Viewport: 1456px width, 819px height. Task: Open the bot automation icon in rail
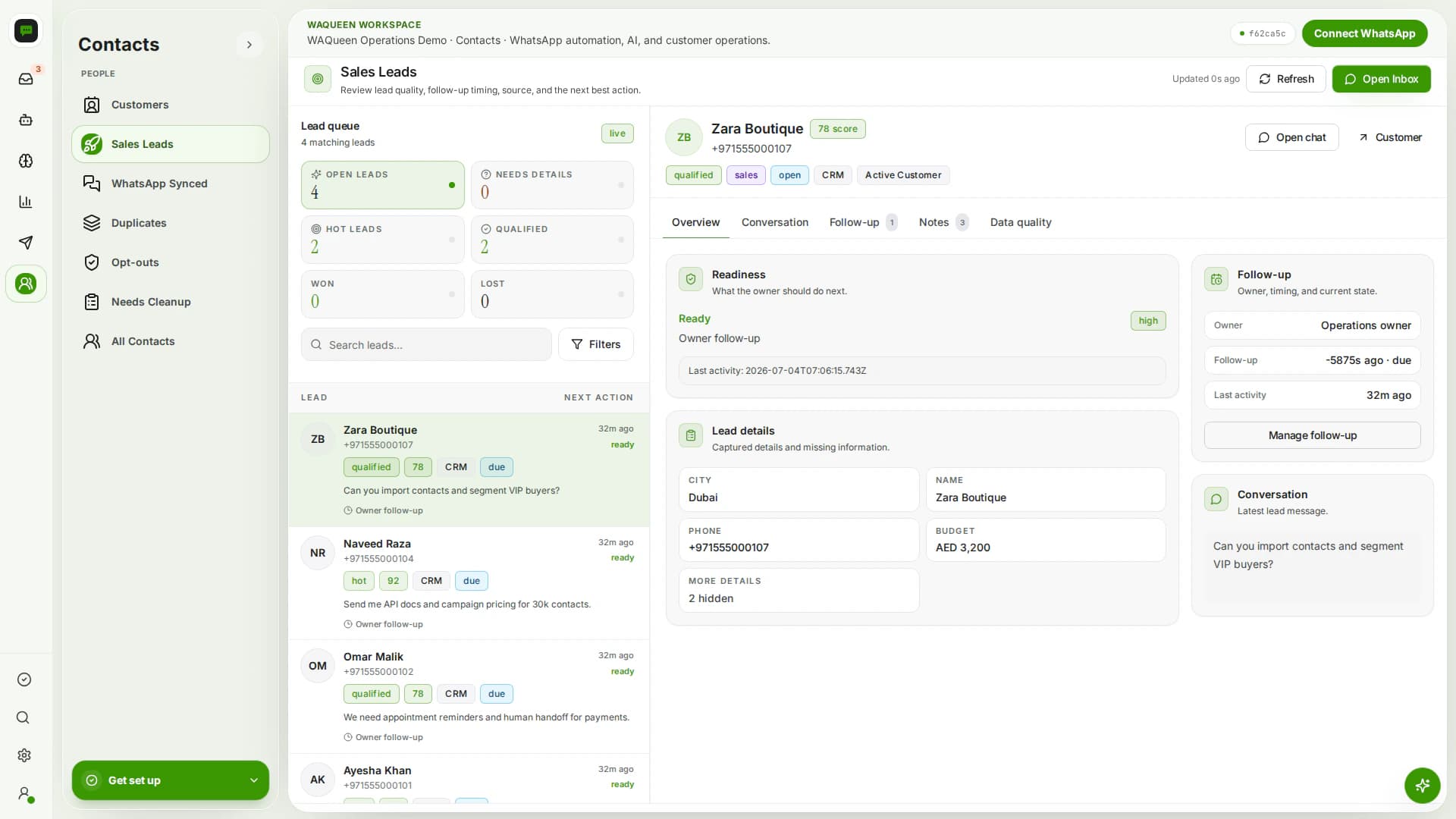26,120
